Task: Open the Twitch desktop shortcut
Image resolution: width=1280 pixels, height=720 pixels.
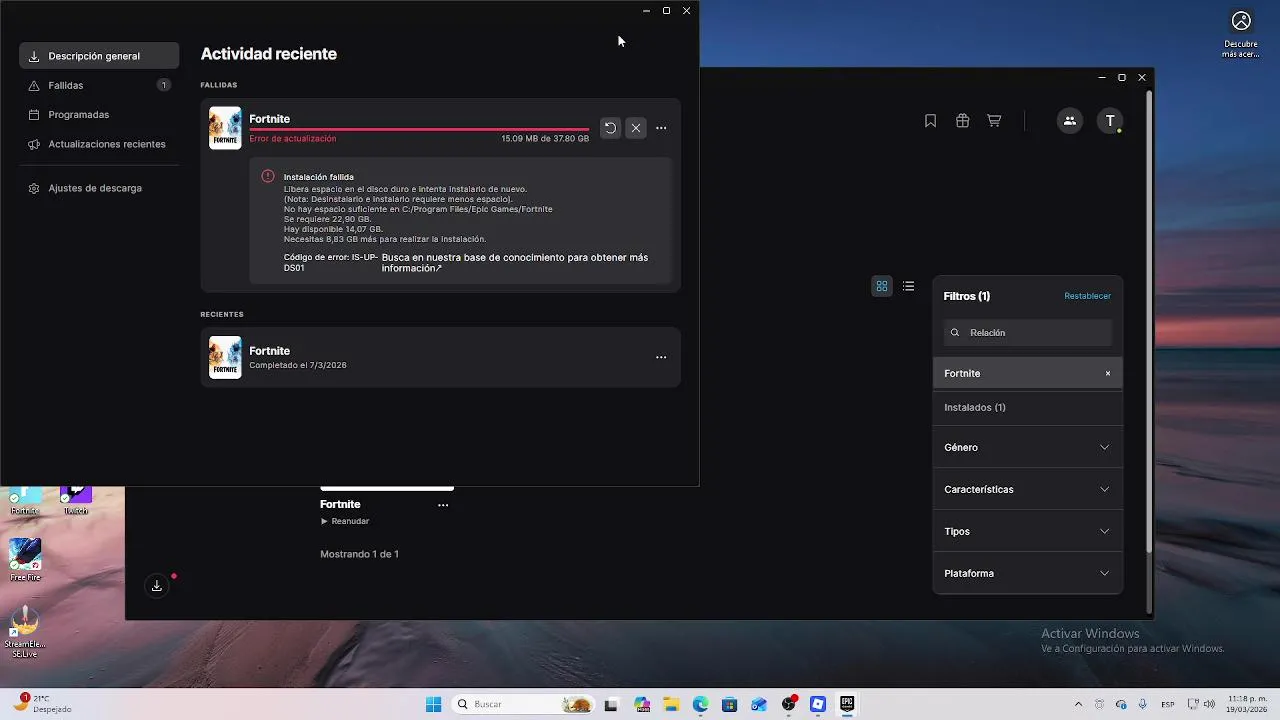Action: tap(76, 501)
